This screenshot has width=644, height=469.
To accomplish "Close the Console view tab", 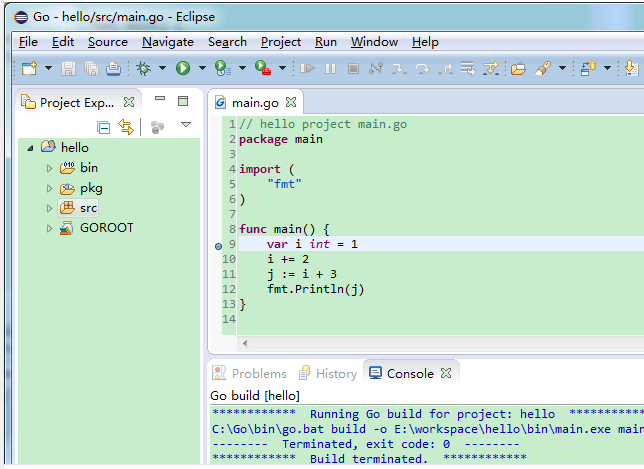I will tap(446, 373).
